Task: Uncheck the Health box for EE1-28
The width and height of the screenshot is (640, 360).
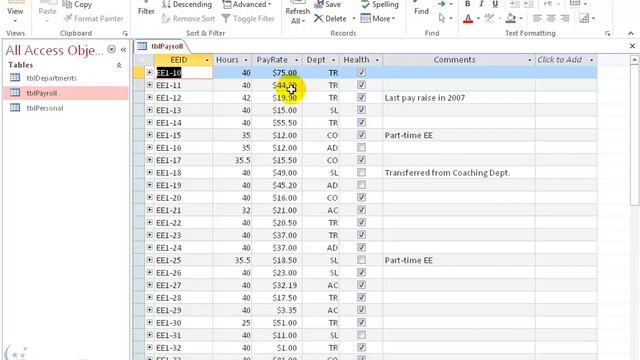Action: [x=361, y=298]
